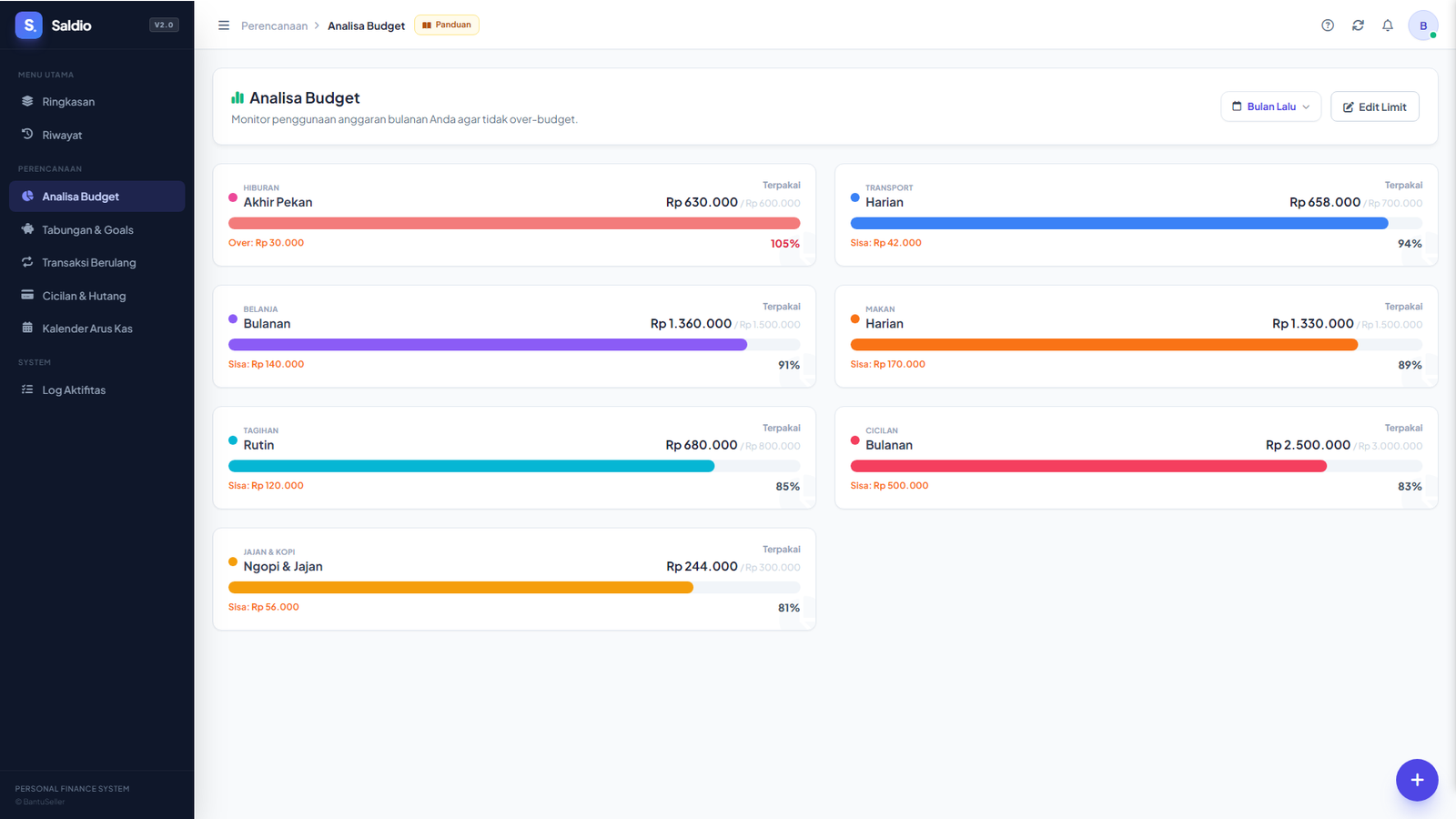Go to Tabungan & Goals page
The height and width of the screenshot is (819, 1456).
pyautogui.click(x=96, y=229)
